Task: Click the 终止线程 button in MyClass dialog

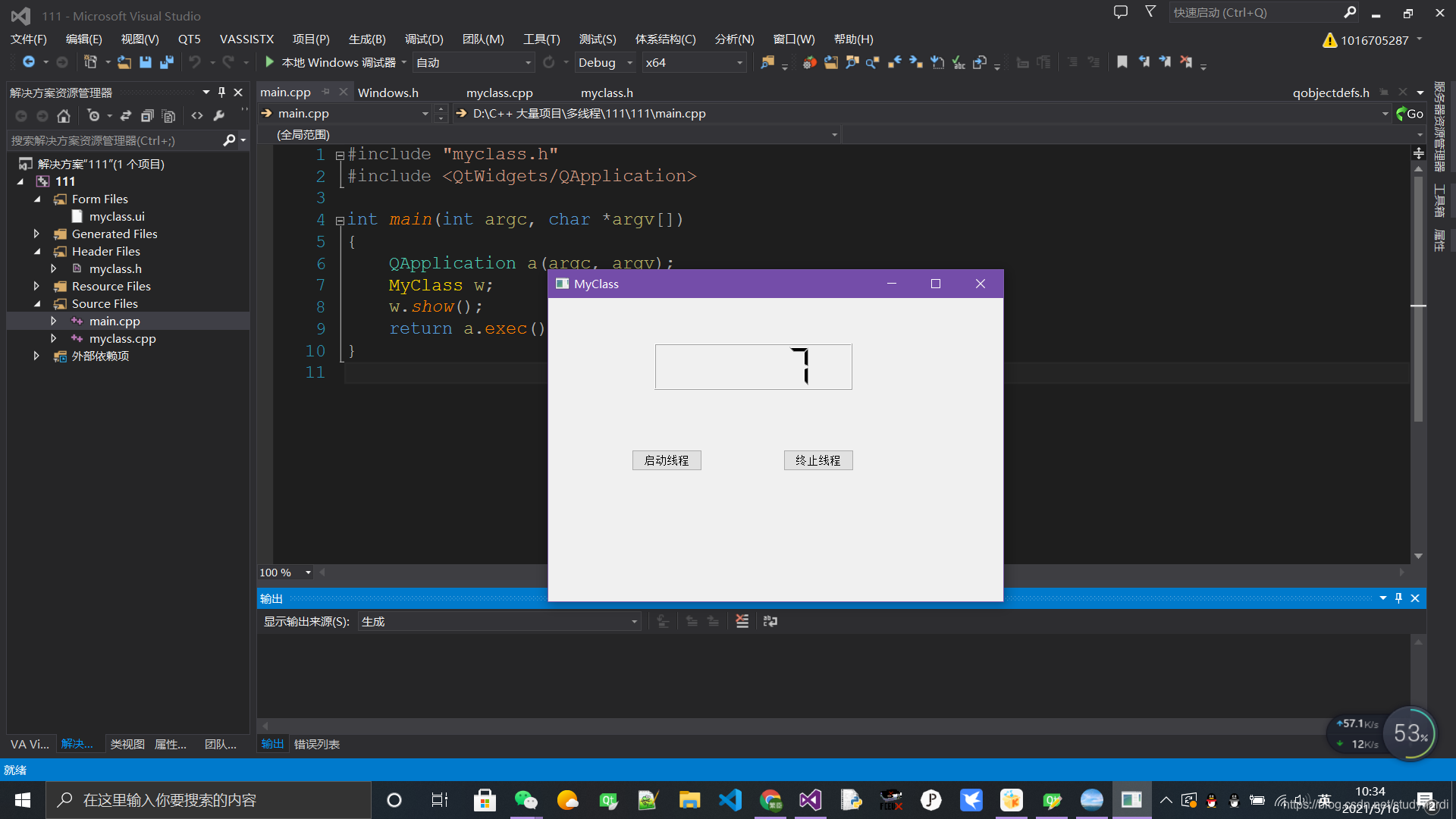Action: coord(818,459)
